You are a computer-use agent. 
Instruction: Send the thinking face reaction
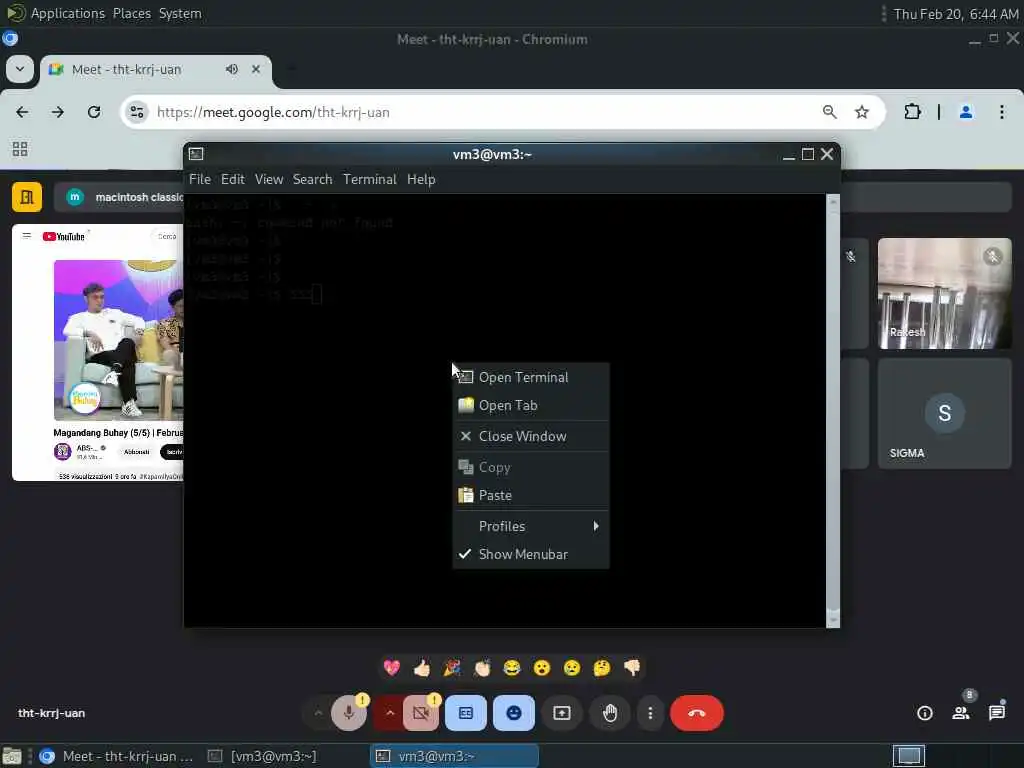point(602,667)
